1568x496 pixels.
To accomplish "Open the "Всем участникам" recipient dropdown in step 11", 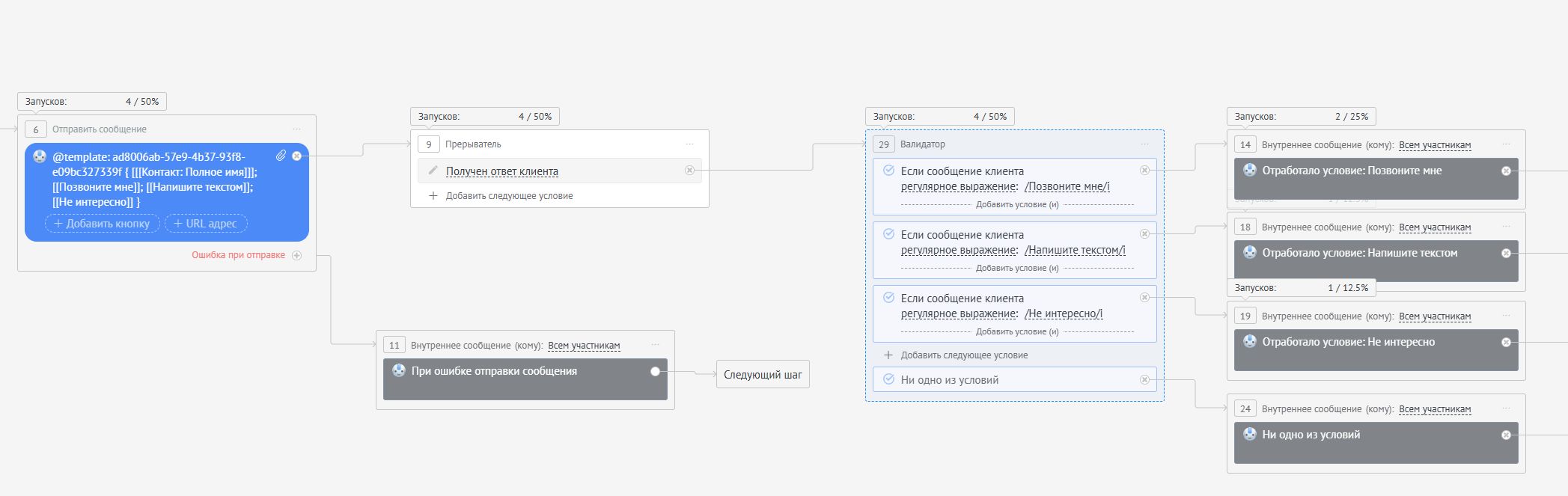I will pos(584,346).
